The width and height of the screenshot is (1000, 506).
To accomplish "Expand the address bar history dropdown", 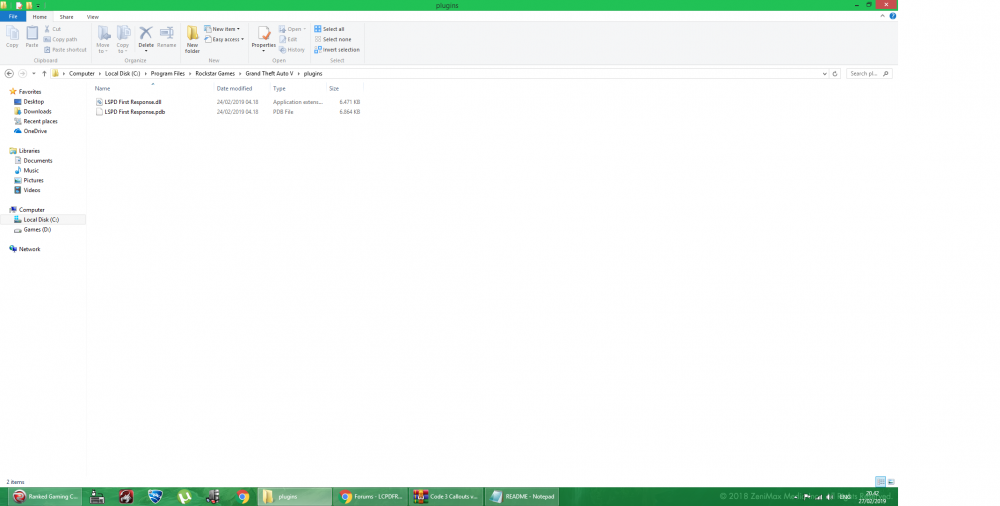I will point(825,73).
